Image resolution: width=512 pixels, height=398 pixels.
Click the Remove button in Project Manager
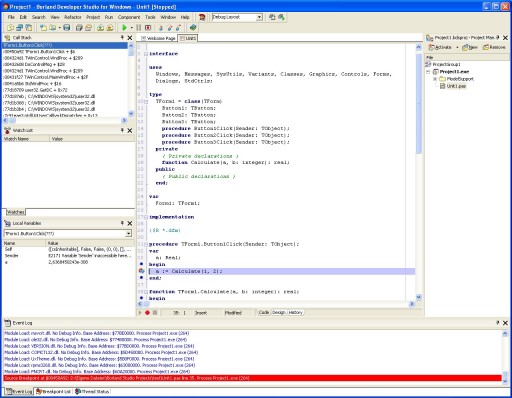[x=494, y=47]
